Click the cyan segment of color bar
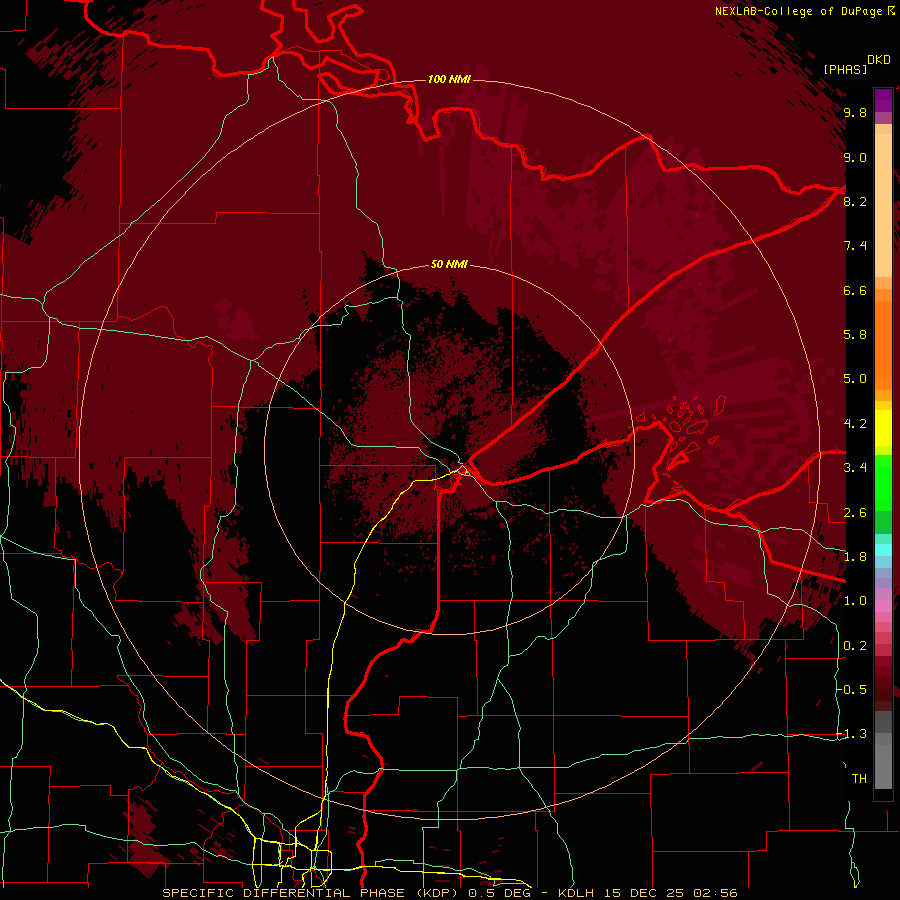This screenshot has height=900, width=900. coord(883,550)
